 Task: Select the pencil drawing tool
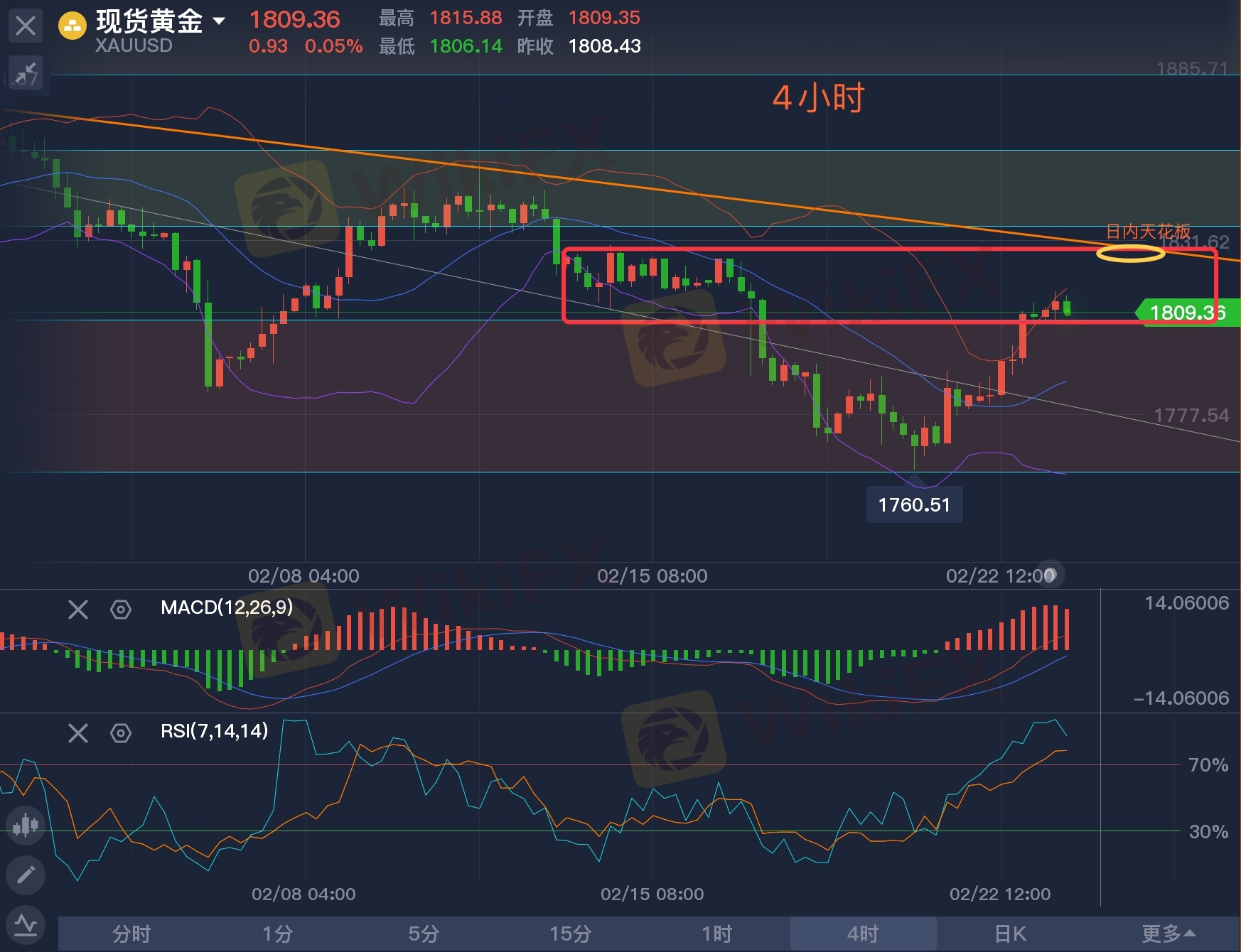click(26, 875)
